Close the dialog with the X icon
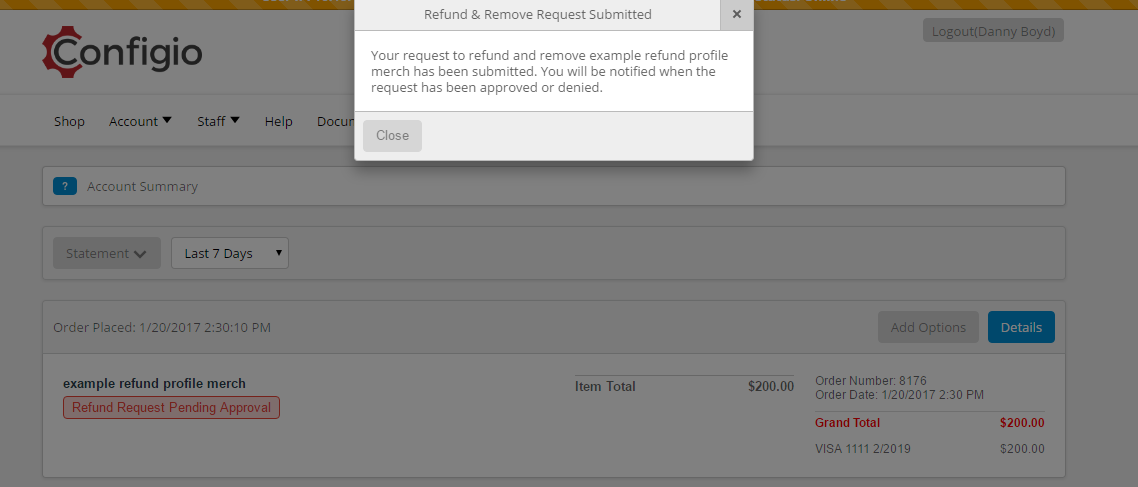The width and height of the screenshot is (1138, 487). (737, 15)
